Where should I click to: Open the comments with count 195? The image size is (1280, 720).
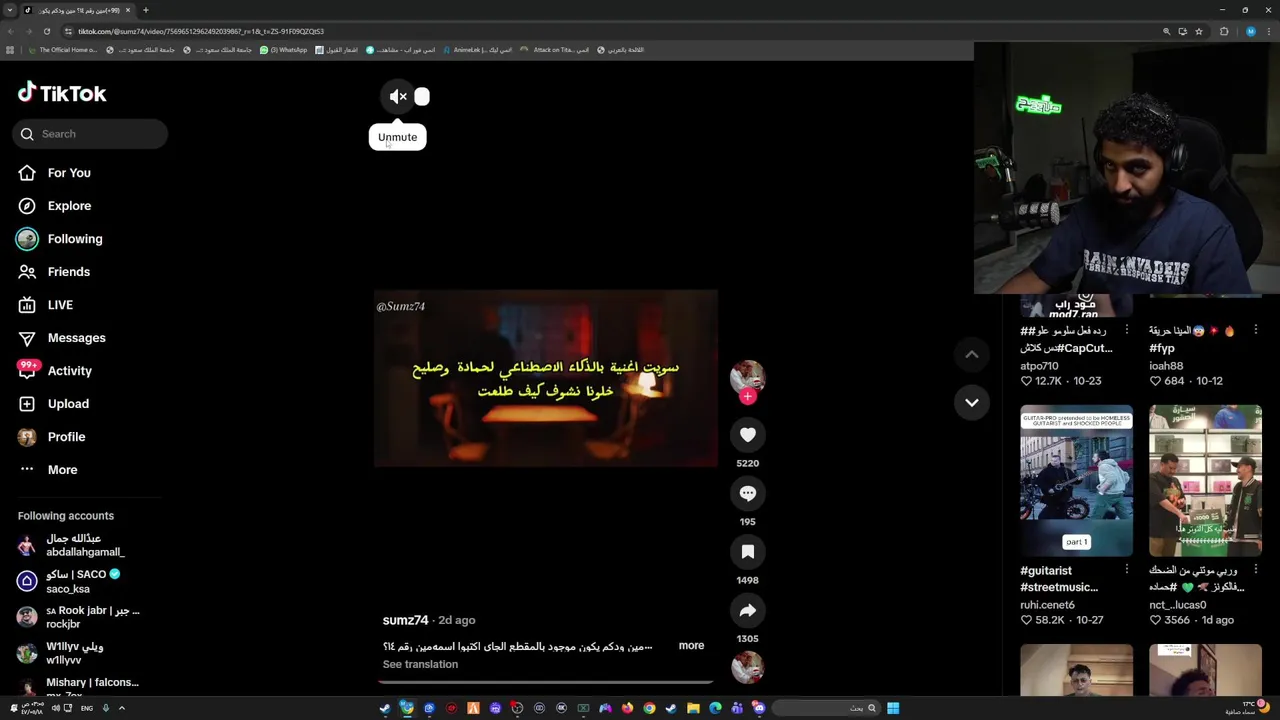click(x=747, y=493)
